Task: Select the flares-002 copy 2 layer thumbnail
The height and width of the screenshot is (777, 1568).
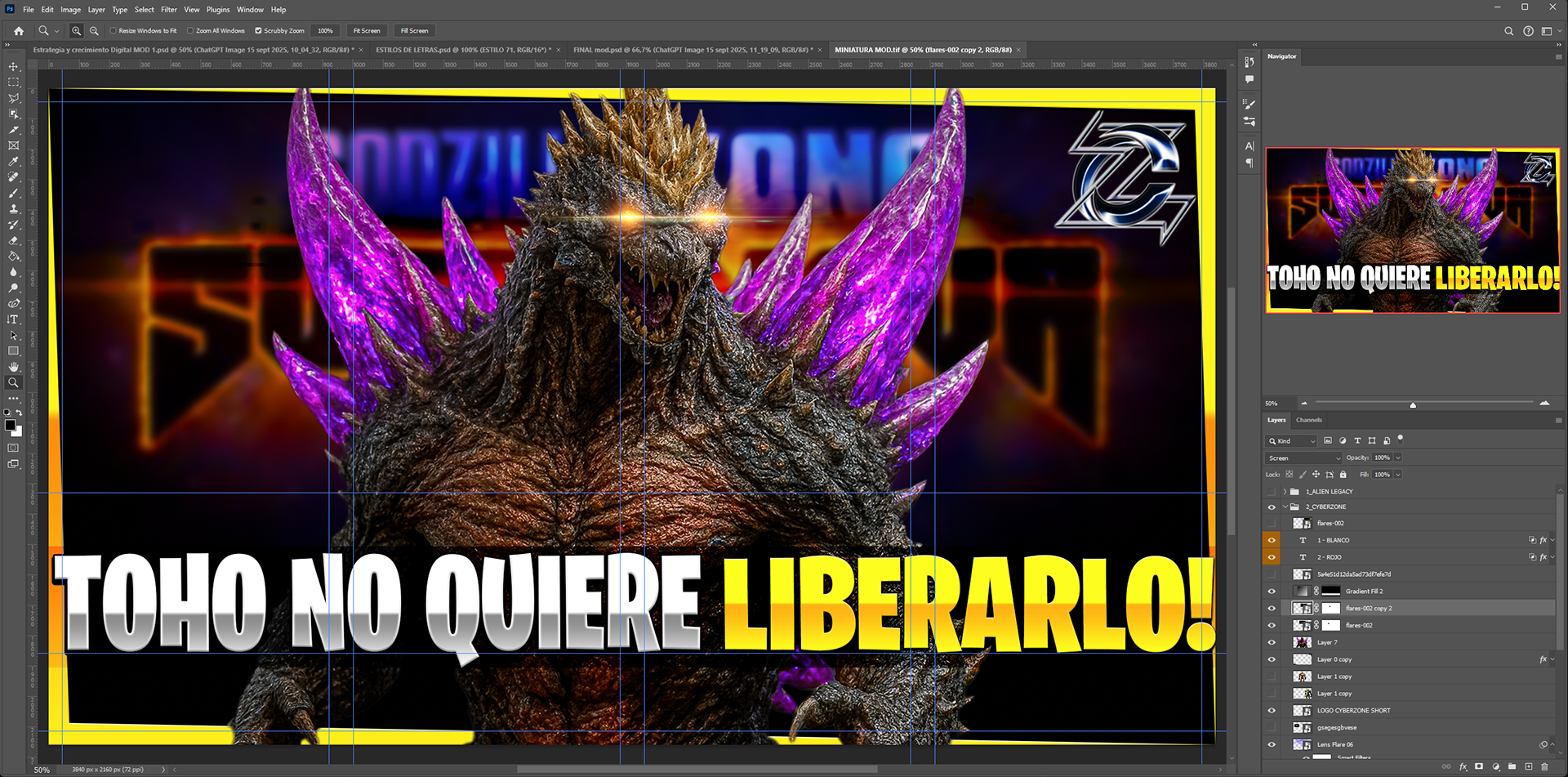Action: coord(1302,608)
